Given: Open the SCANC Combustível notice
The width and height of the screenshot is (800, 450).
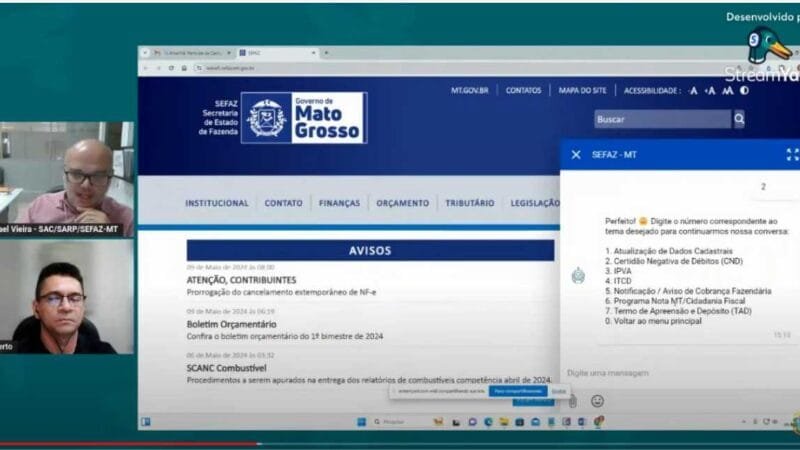Looking at the screenshot, I should coord(227,368).
